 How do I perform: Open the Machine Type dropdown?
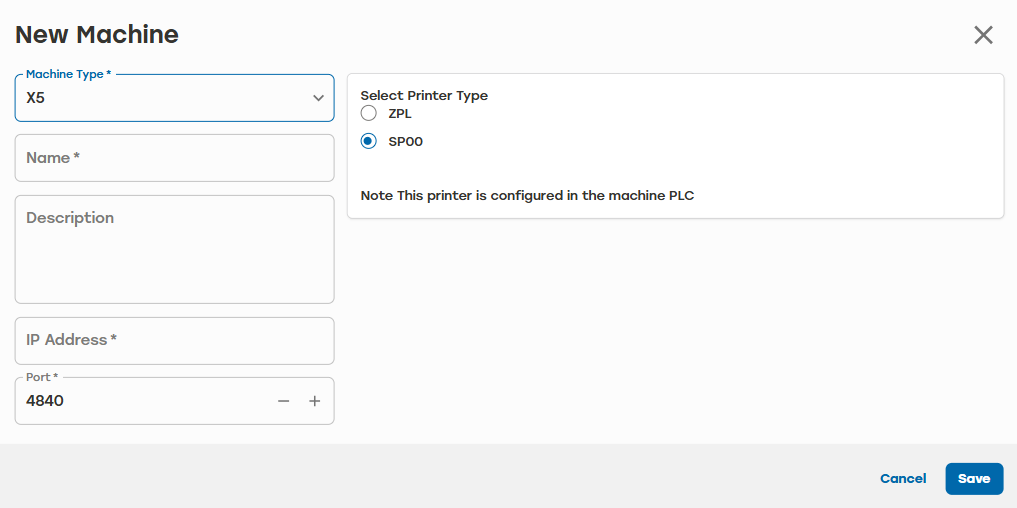point(174,98)
